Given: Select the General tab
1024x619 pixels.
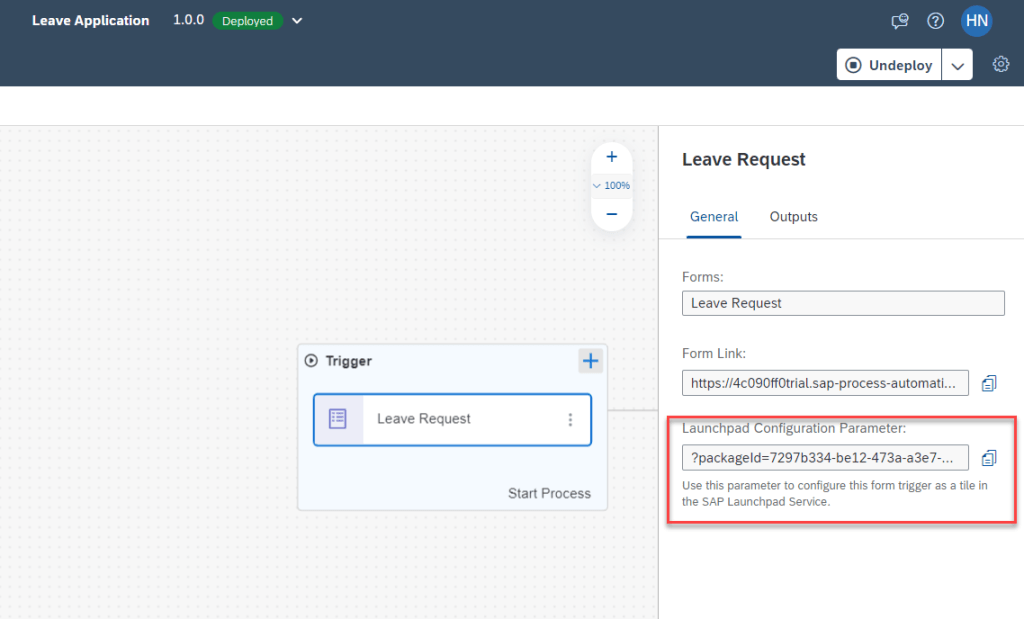Looking at the screenshot, I should pos(714,217).
